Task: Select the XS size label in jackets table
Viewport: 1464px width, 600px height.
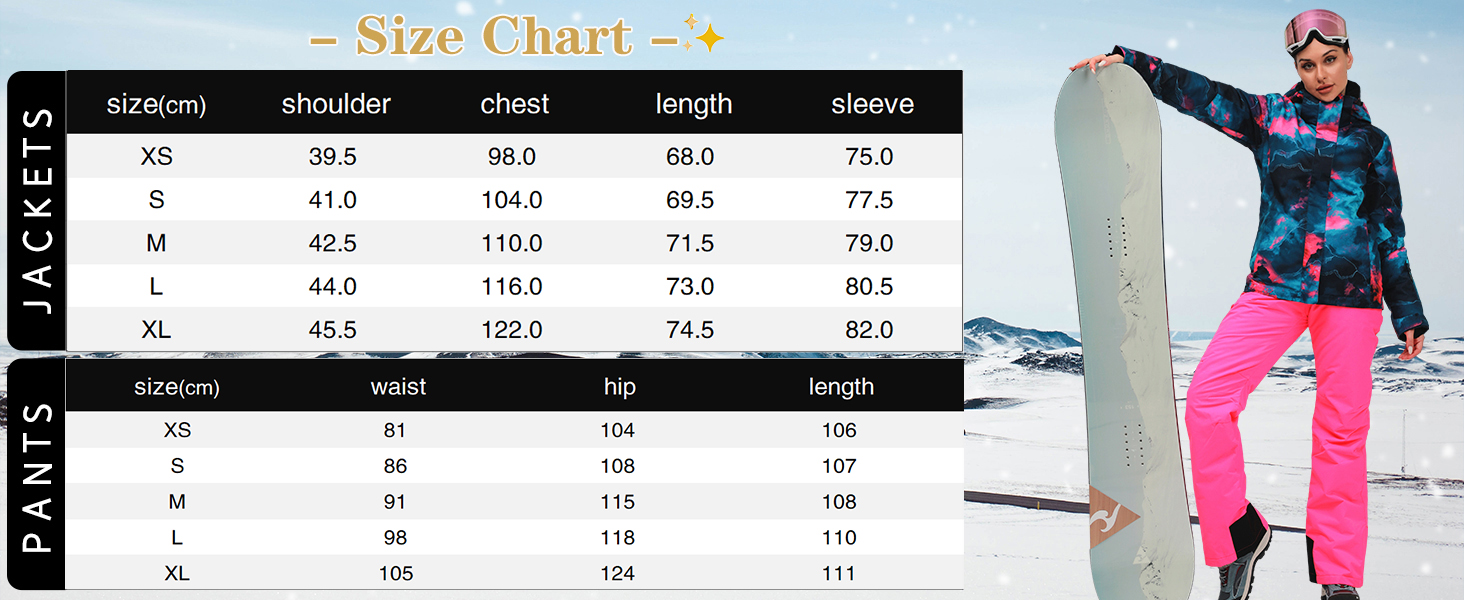Action: [x=157, y=157]
